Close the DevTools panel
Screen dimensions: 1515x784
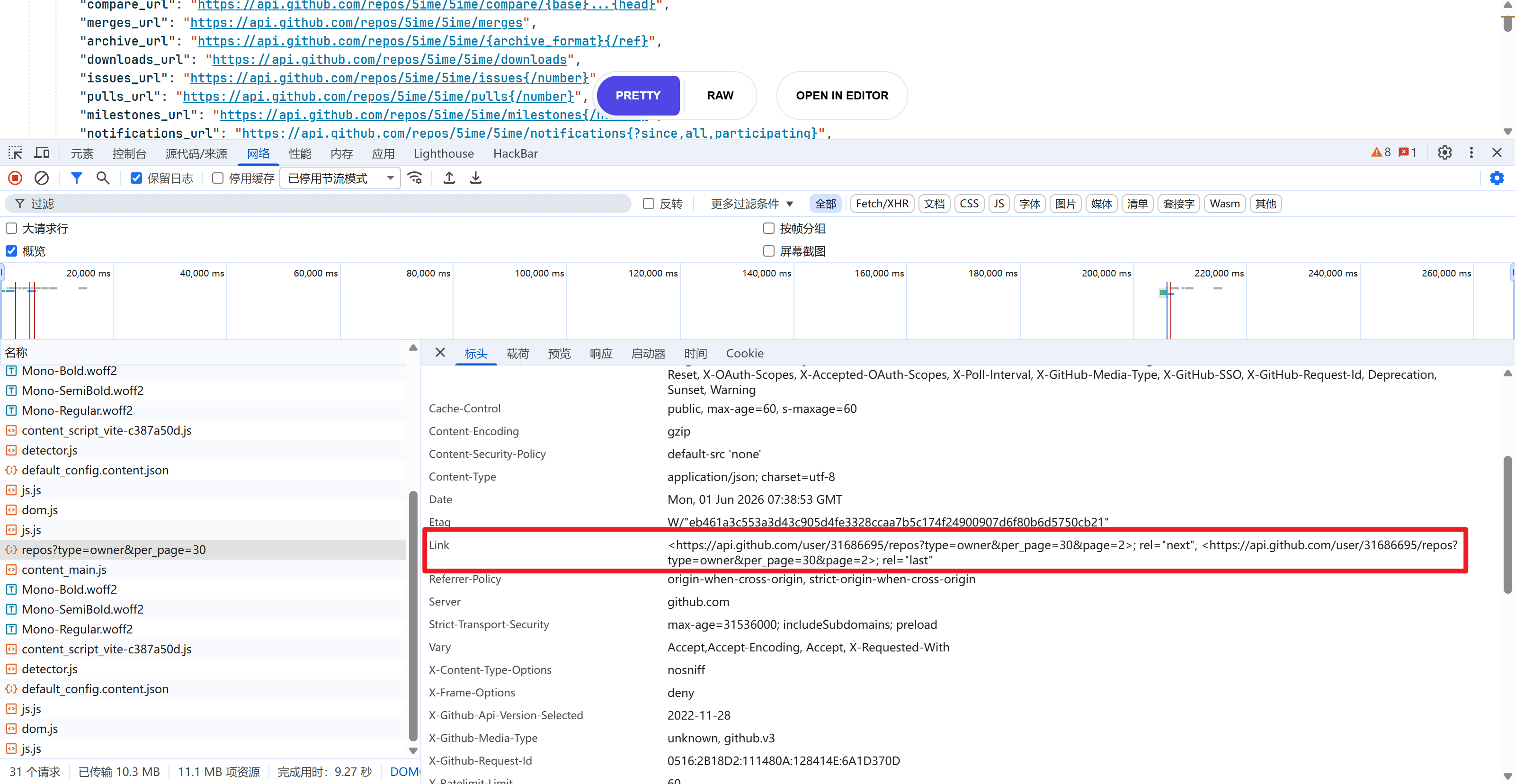point(1497,153)
